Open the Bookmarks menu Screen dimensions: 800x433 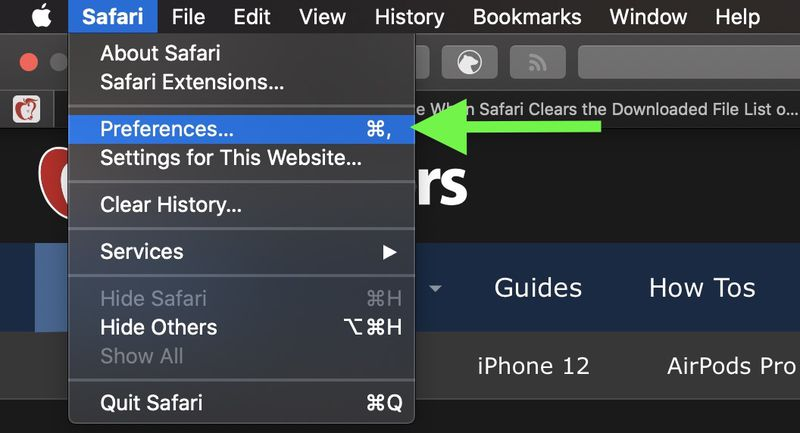coord(527,17)
